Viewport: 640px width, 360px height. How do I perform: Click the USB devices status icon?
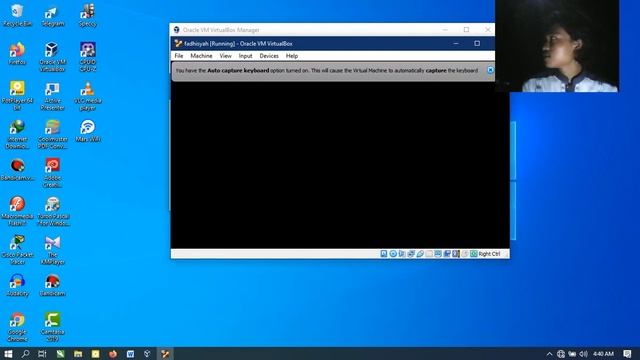[420, 254]
